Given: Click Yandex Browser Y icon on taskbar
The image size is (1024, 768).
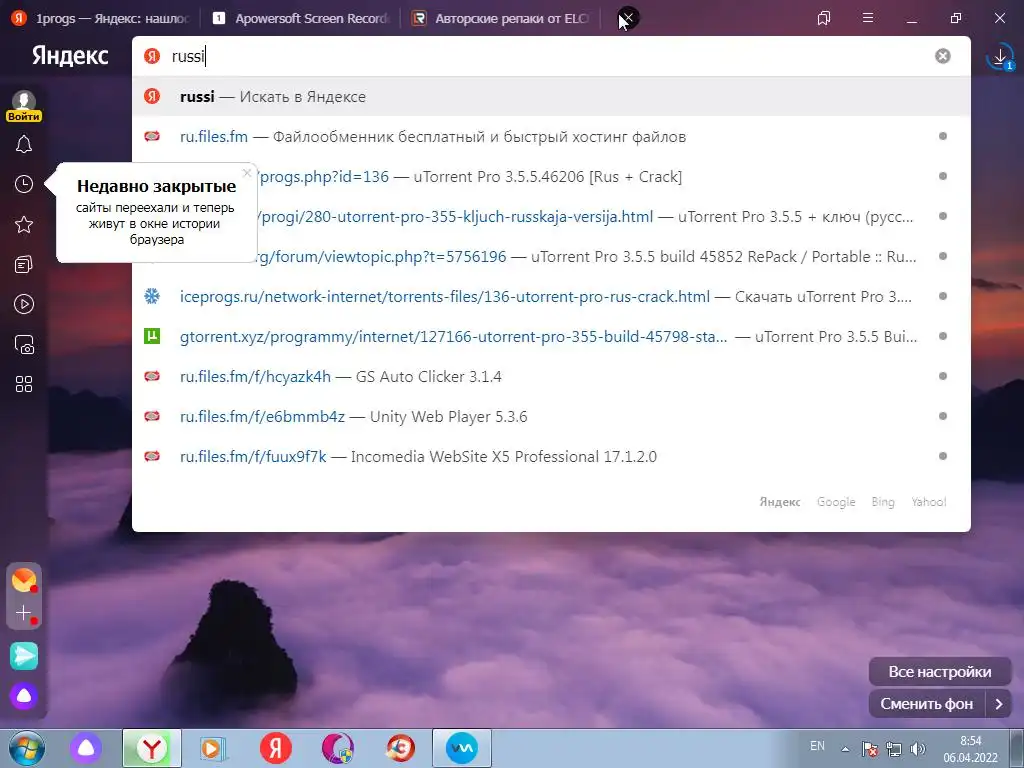Looking at the screenshot, I should [x=152, y=748].
